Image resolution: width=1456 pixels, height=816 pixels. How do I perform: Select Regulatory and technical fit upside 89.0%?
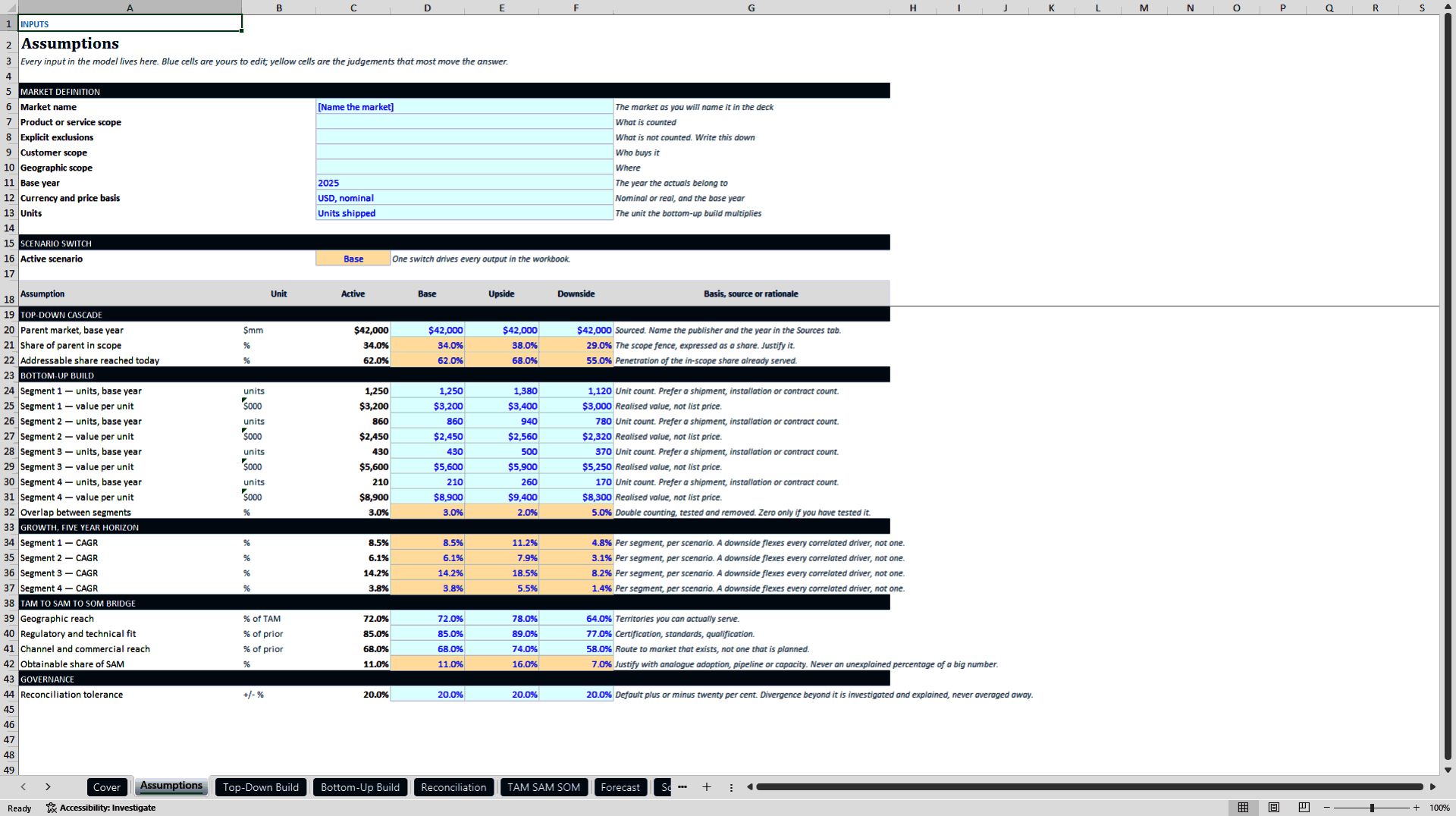point(502,633)
